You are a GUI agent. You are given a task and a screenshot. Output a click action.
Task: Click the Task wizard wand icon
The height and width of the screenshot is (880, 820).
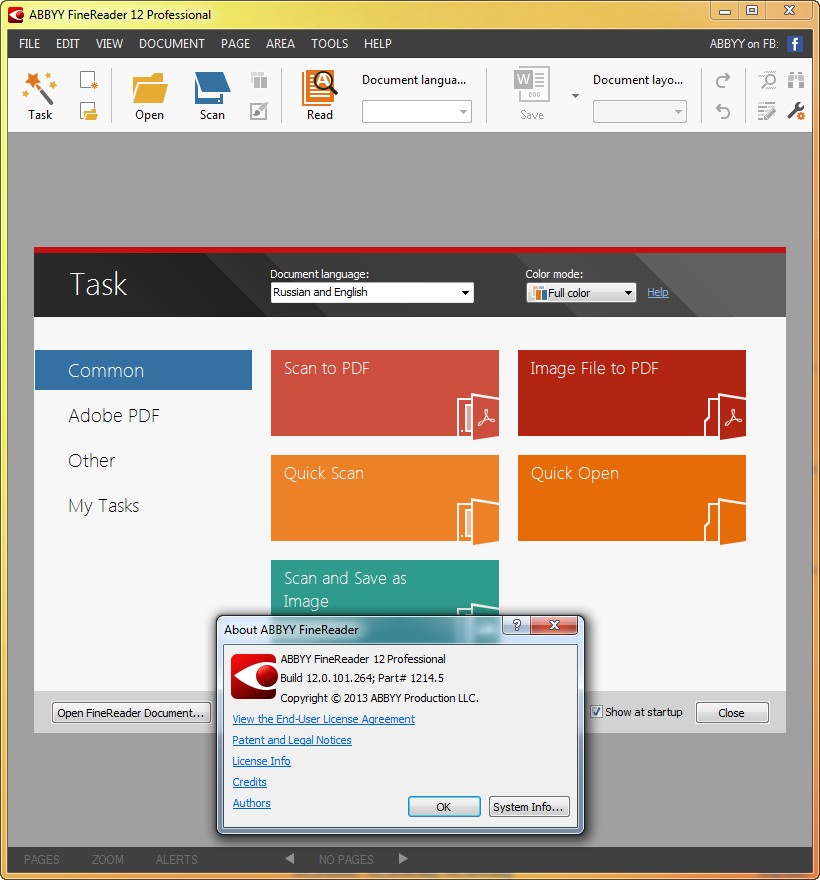pos(40,89)
